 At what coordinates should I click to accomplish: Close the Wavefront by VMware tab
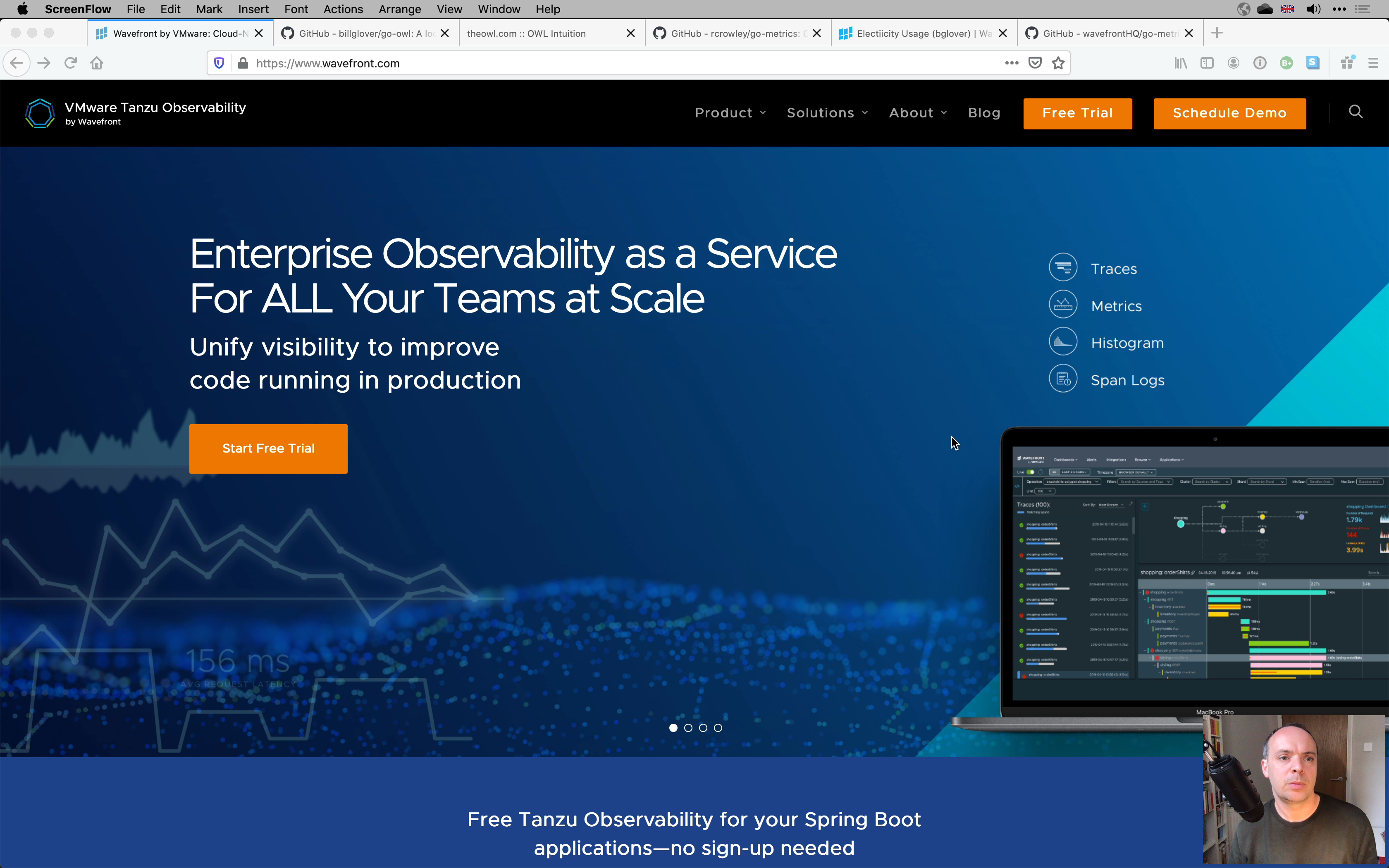point(259,33)
